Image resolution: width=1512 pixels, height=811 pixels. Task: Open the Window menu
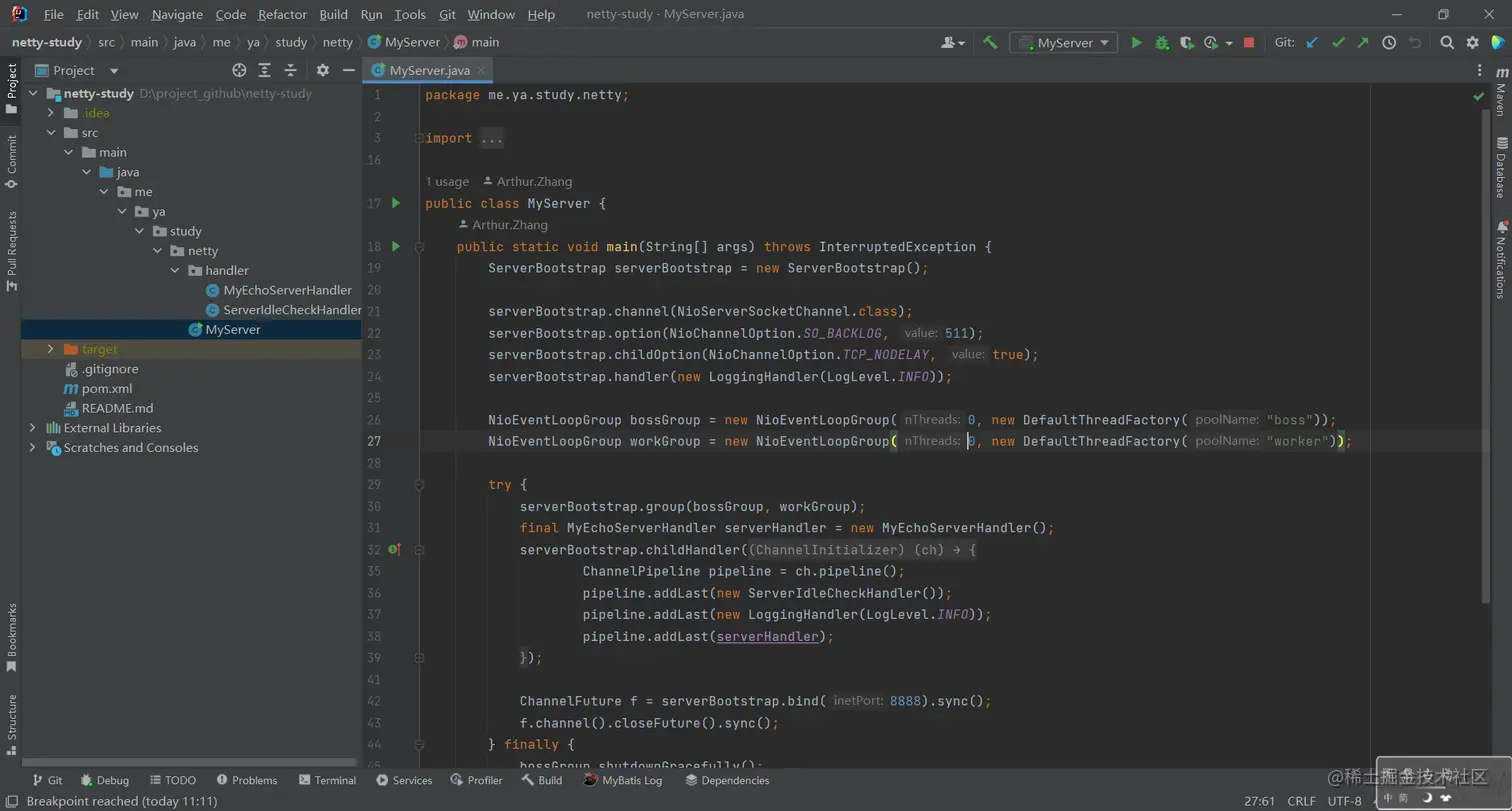[x=491, y=15]
